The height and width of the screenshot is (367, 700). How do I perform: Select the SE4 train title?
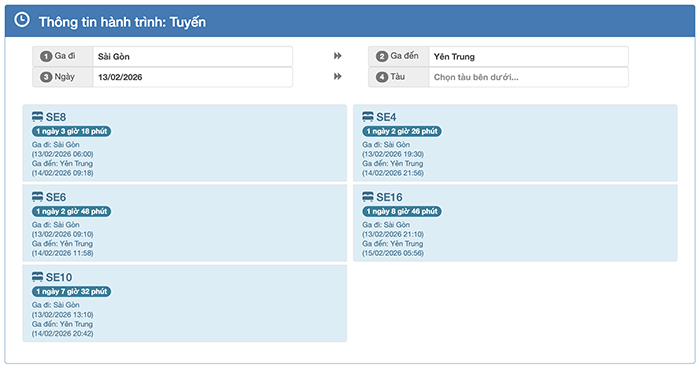click(x=386, y=117)
